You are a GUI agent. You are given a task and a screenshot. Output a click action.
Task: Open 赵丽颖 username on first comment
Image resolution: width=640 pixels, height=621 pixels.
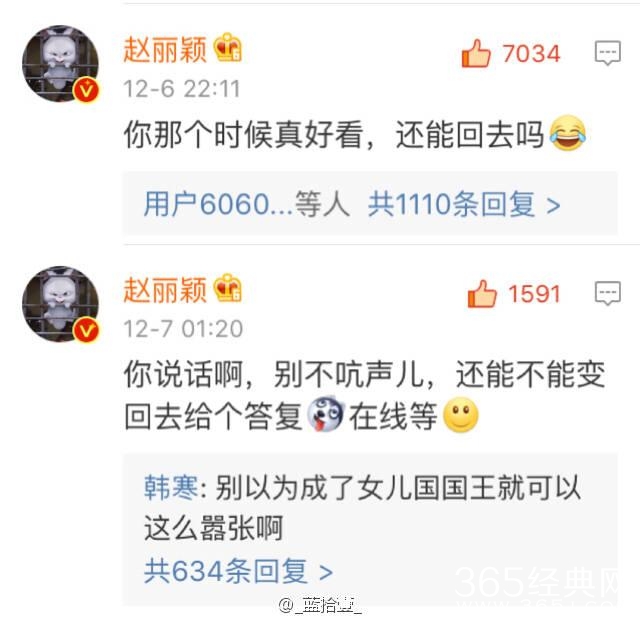coord(165,49)
